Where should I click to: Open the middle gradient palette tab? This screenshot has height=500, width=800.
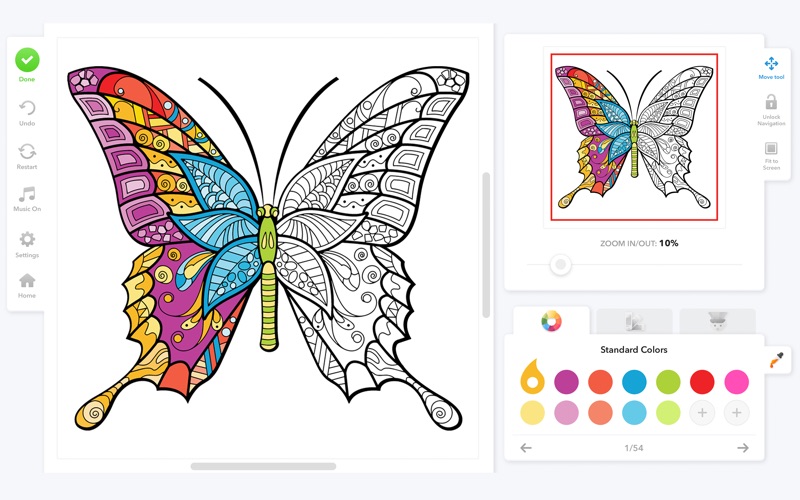coord(634,321)
